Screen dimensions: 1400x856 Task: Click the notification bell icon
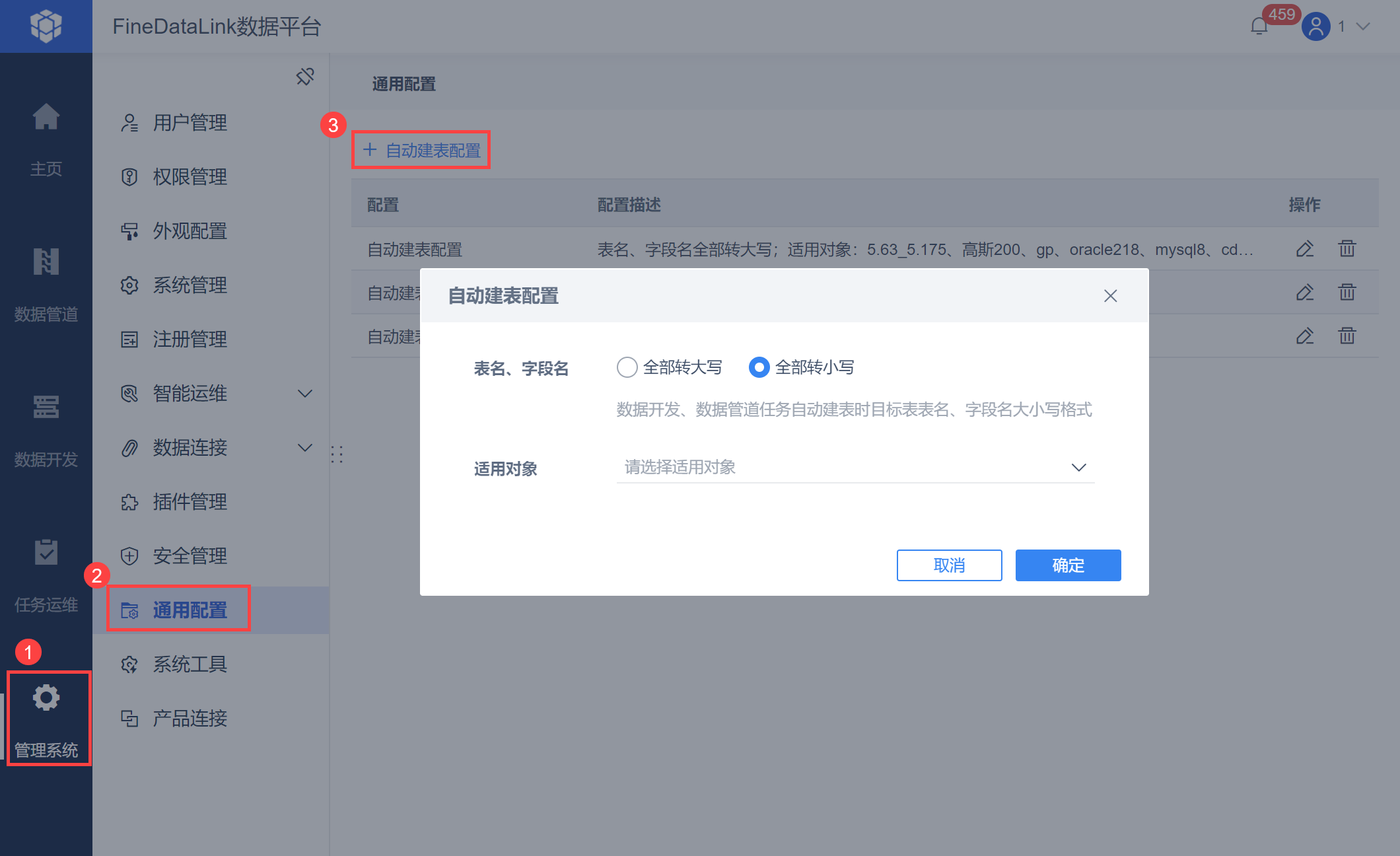[1259, 26]
